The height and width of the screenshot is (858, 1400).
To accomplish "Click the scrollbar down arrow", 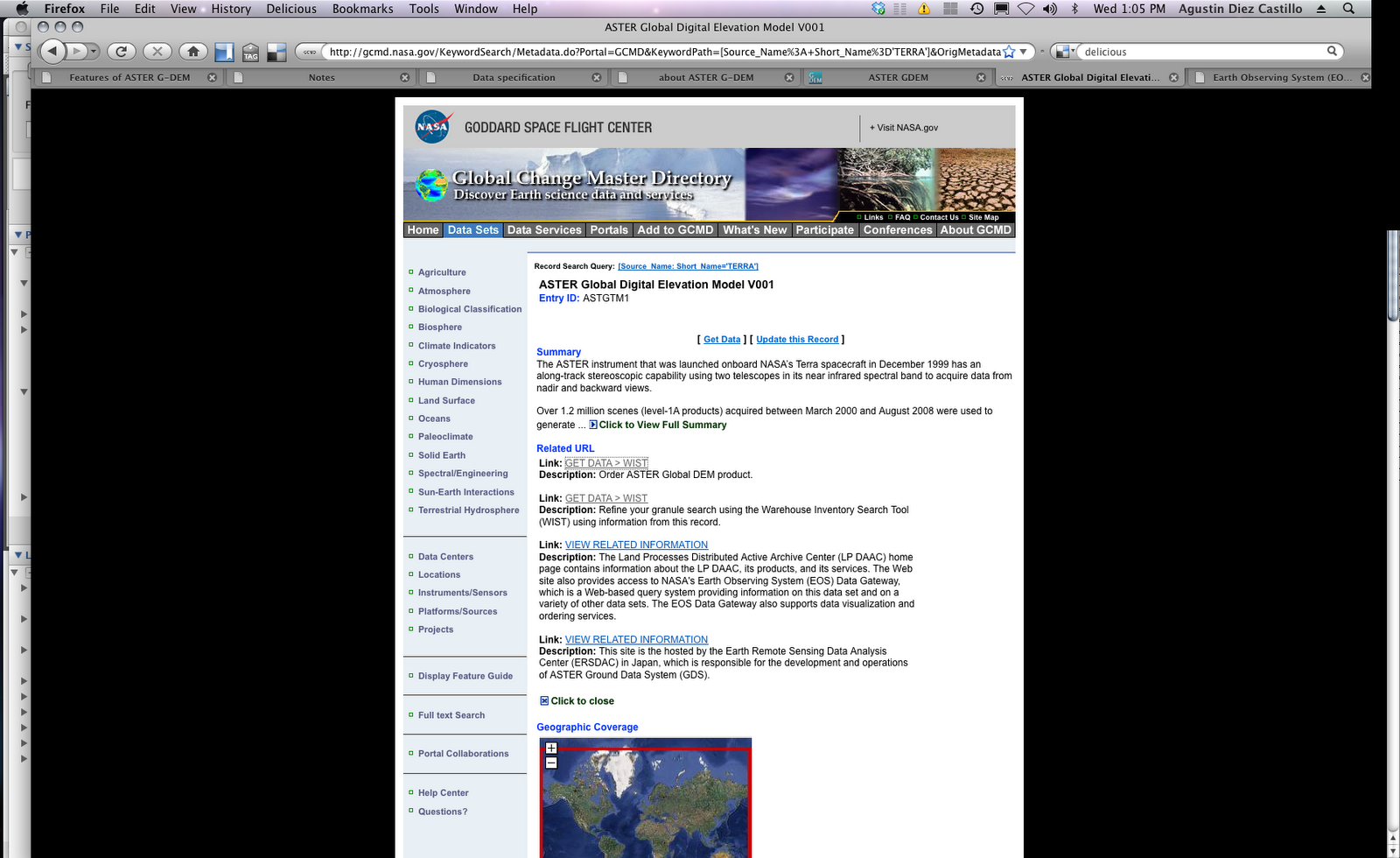I will [1393, 849].
